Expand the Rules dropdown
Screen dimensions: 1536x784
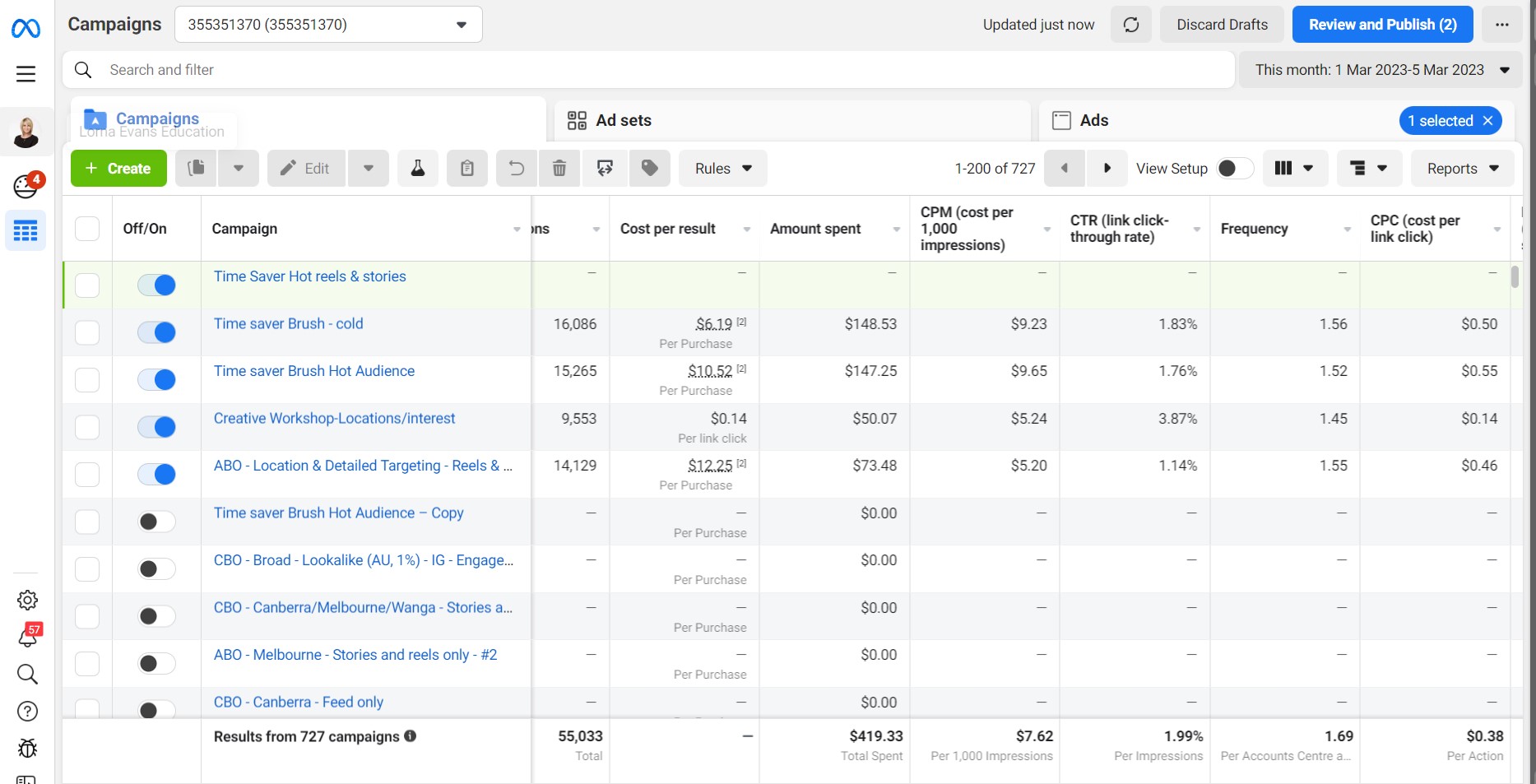[722, 169]
